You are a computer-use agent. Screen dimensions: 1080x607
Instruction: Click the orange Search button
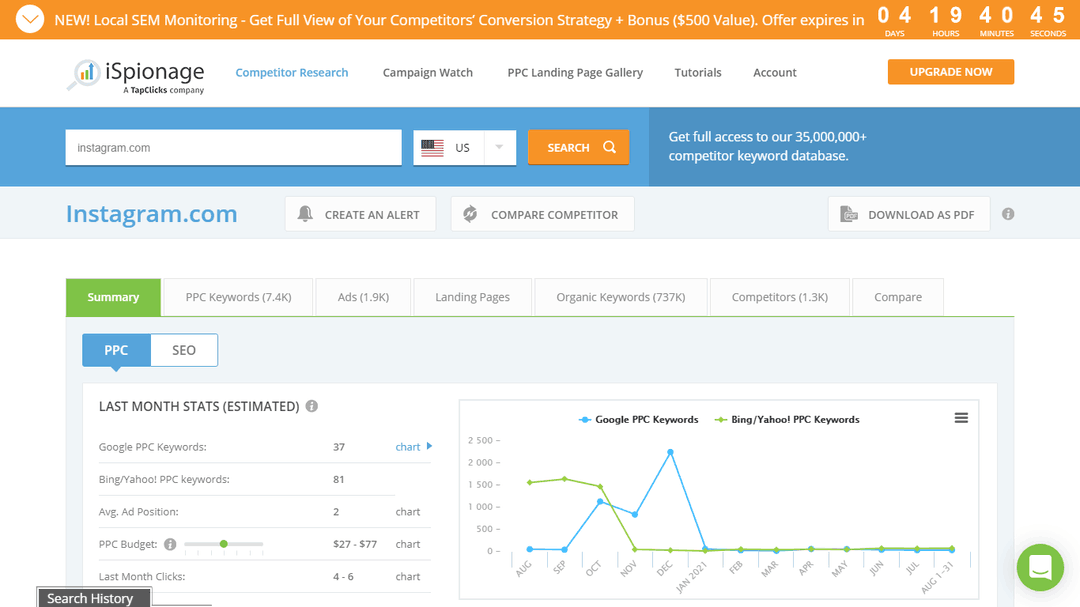pos(579,147)
